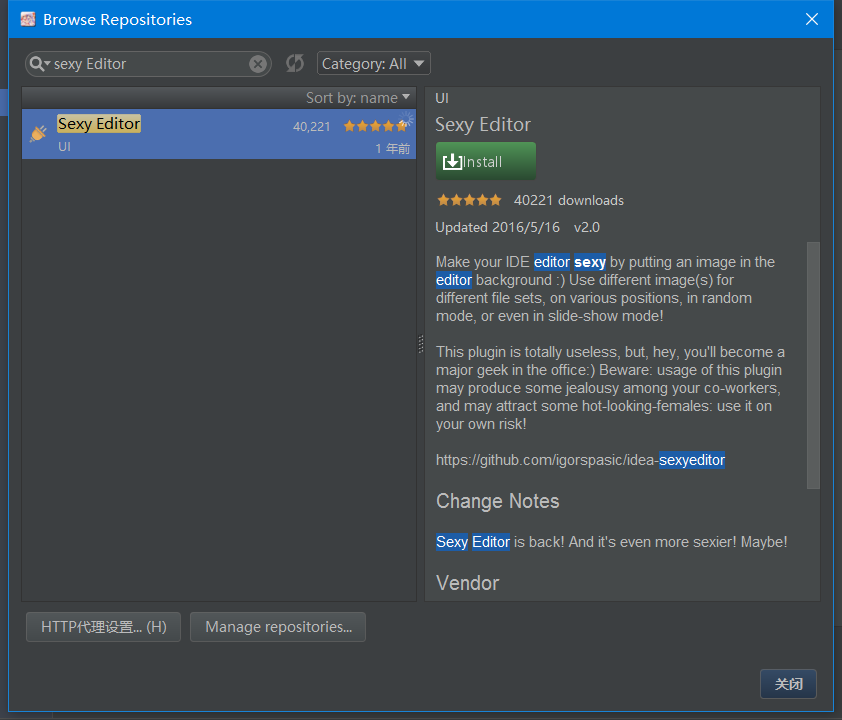Image resolution: width=842 pixels, height=720 pixels.
Task: Click the 40,221 download count in the list
Action: click(x=311, y=127)
